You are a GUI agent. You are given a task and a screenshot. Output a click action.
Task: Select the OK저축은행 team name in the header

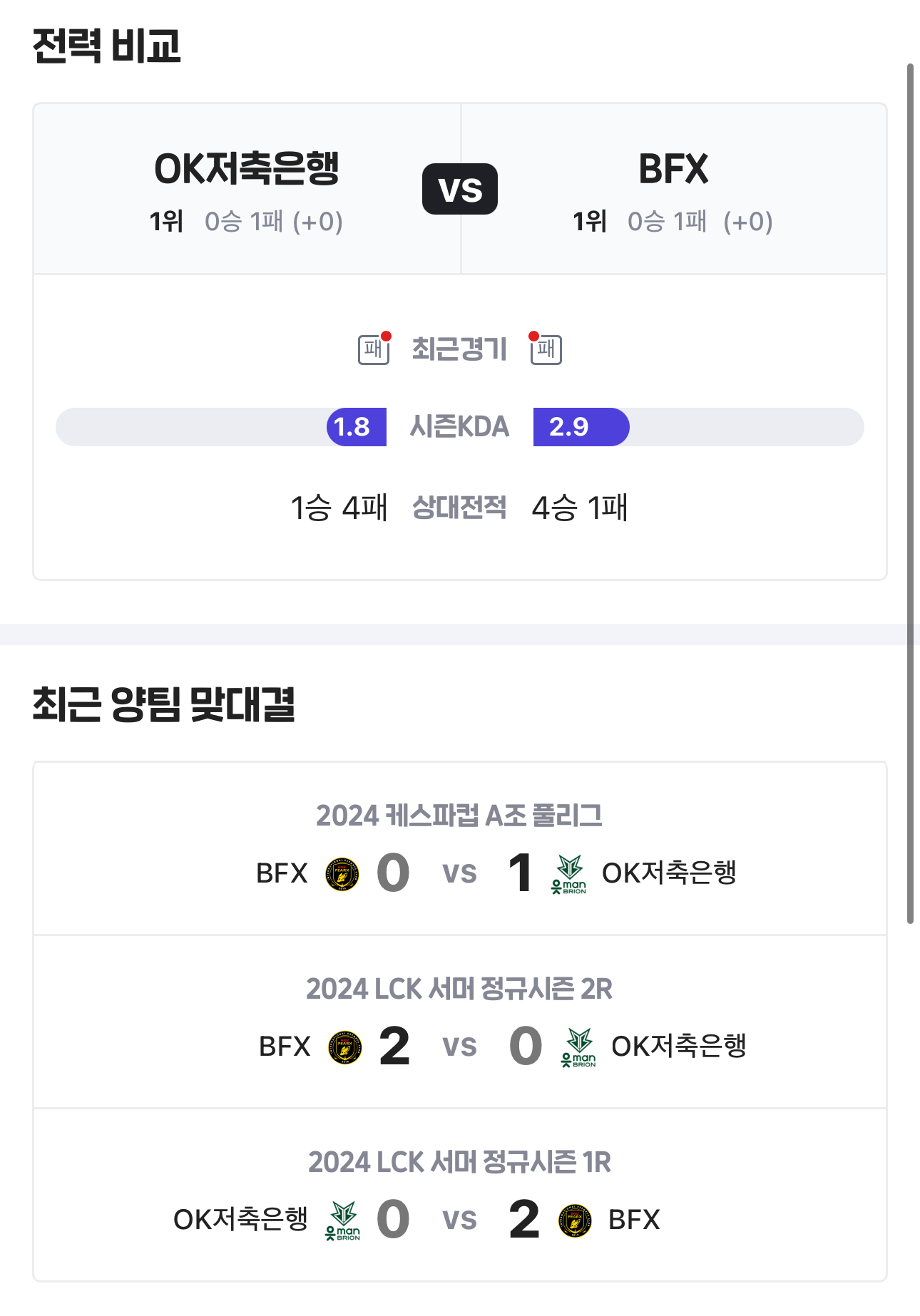pos(247,170)
